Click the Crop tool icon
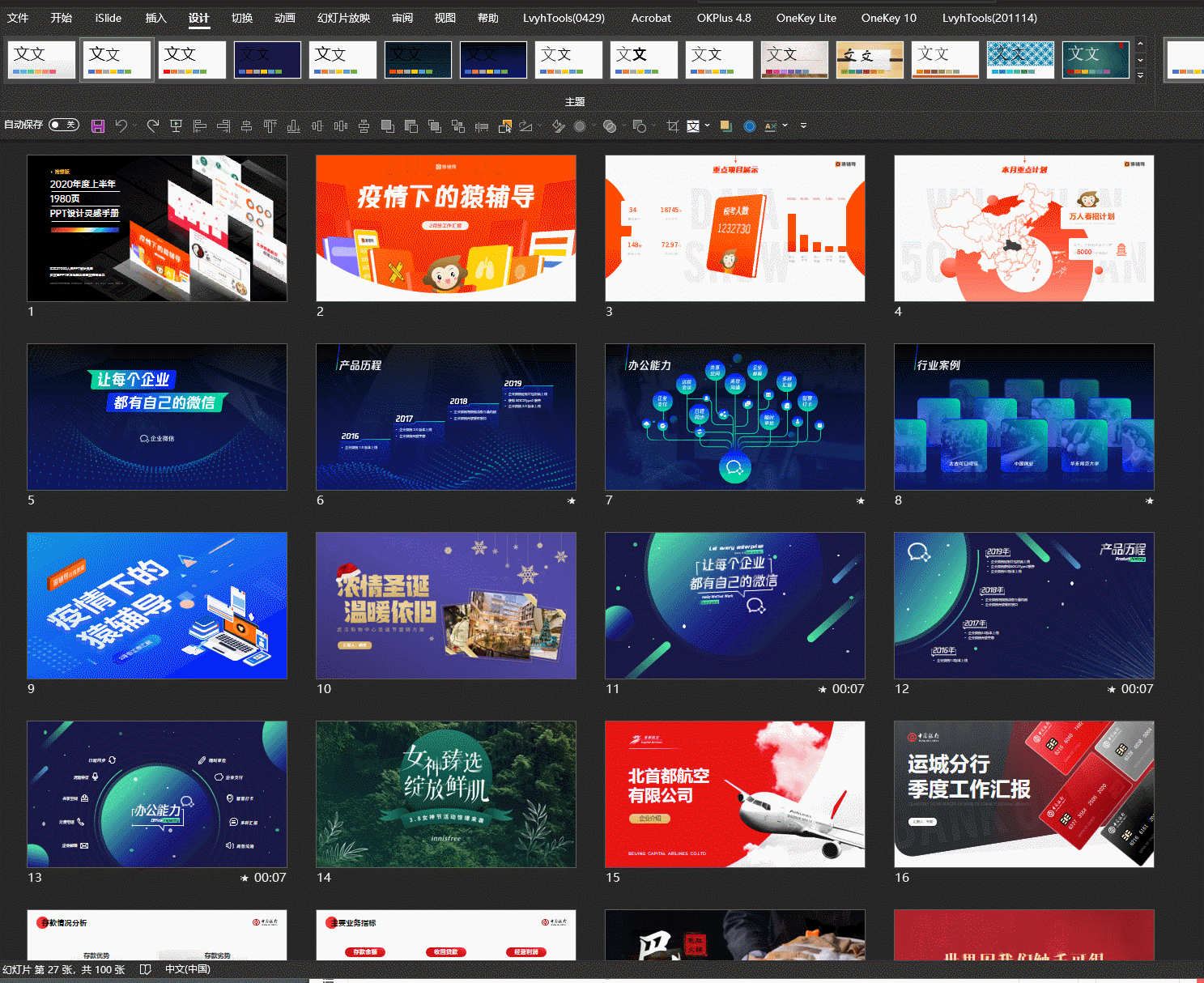Image resolution: width=1204 pixels, height=983 pixels. (672, 126)
